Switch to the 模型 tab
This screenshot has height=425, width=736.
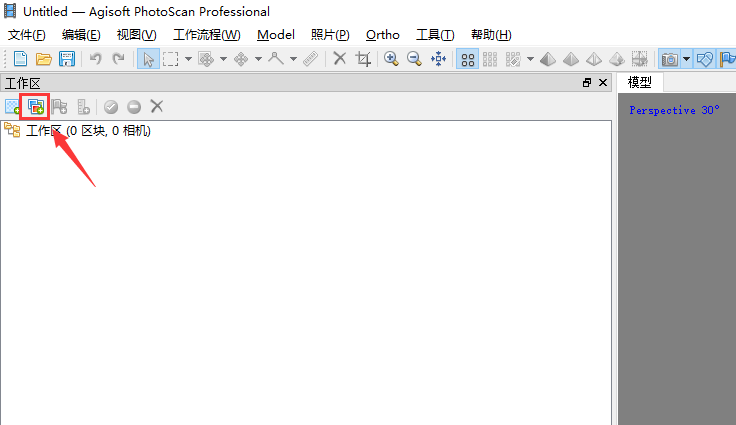tap(639, 83)
